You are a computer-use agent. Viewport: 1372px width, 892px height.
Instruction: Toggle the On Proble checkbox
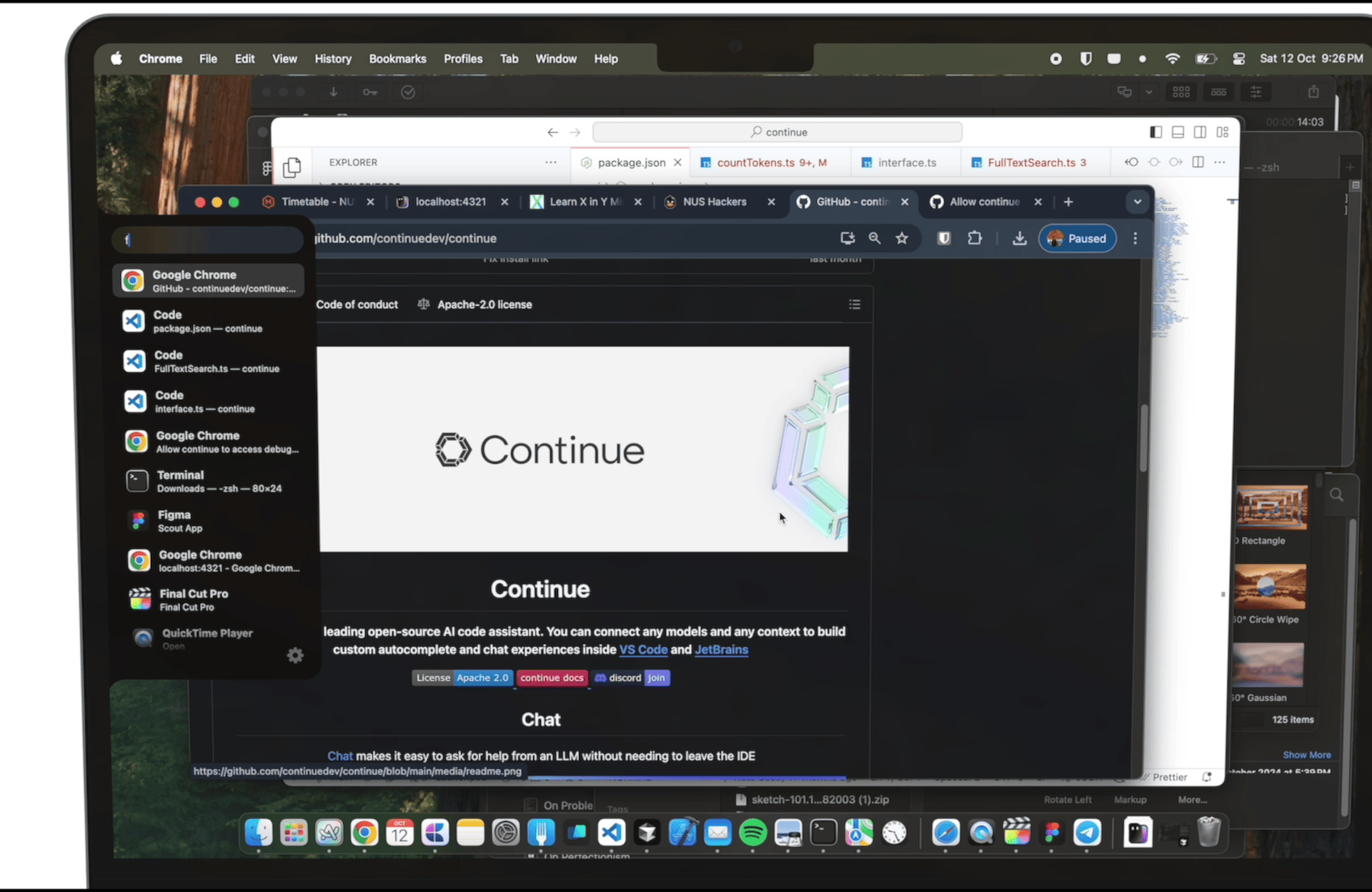(x=531, y=805)
